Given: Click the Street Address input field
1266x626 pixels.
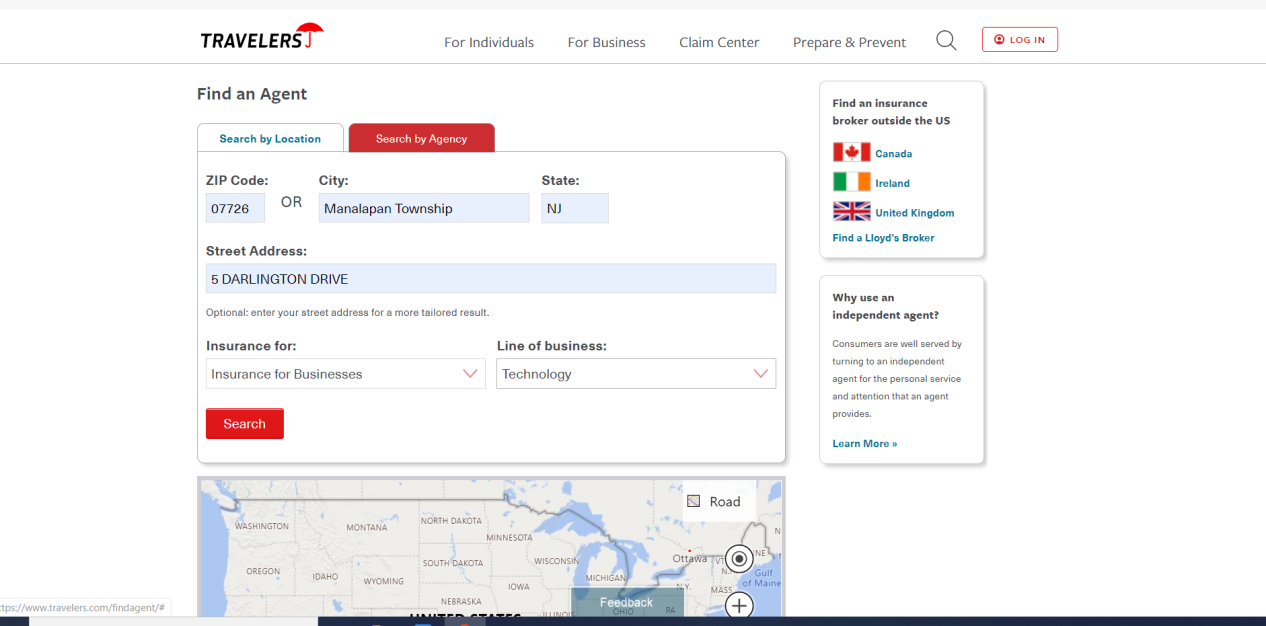Looking at the screenshot, I should [x=491, y=279].
